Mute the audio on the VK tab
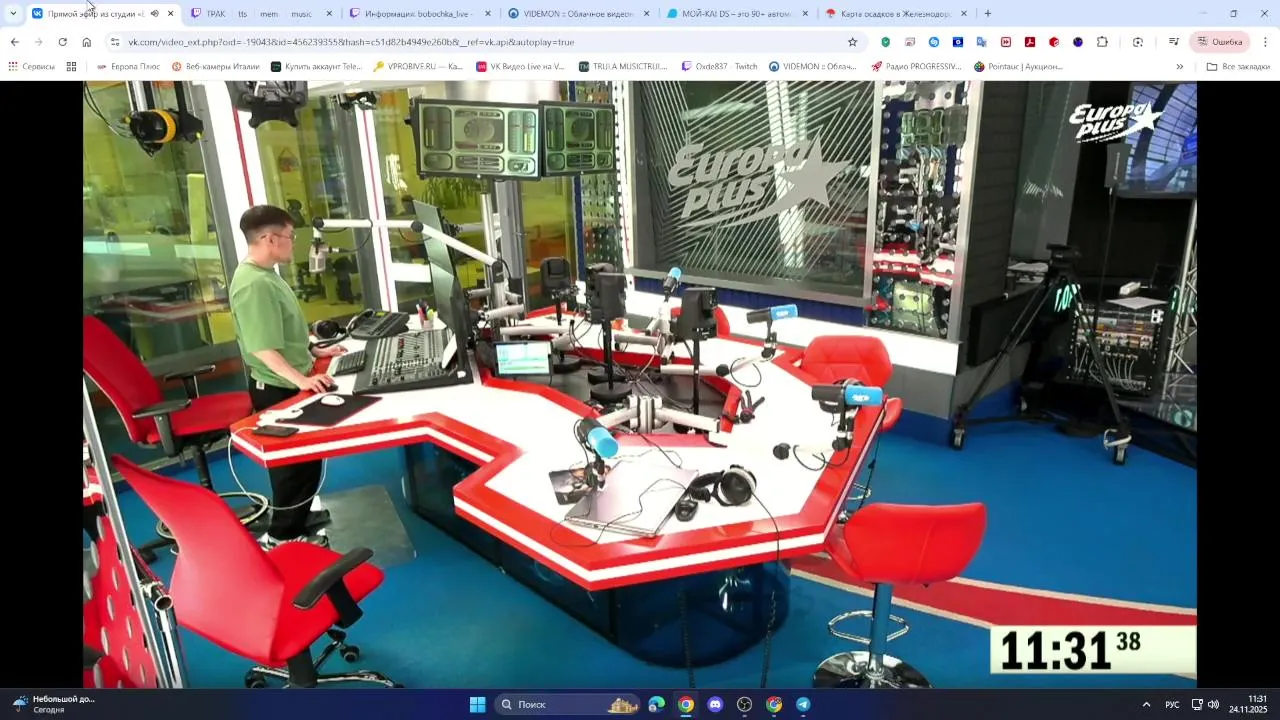Image resolution: width=1280 pixels, height=720 pixels. tap(154, 14)
